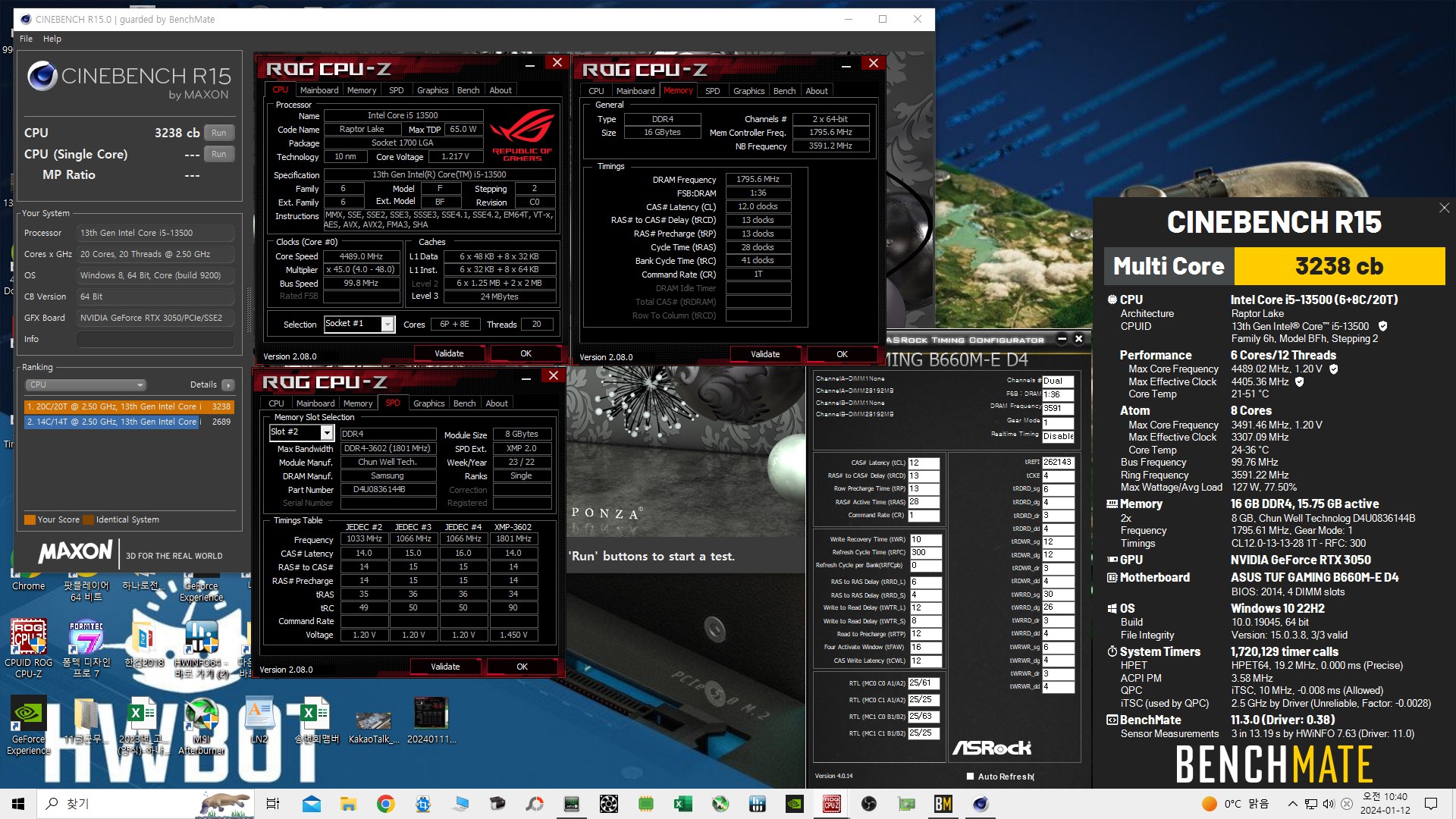
Task: Open the Slot #2 memory slot dropdown
Action: [x=327, y=432]
